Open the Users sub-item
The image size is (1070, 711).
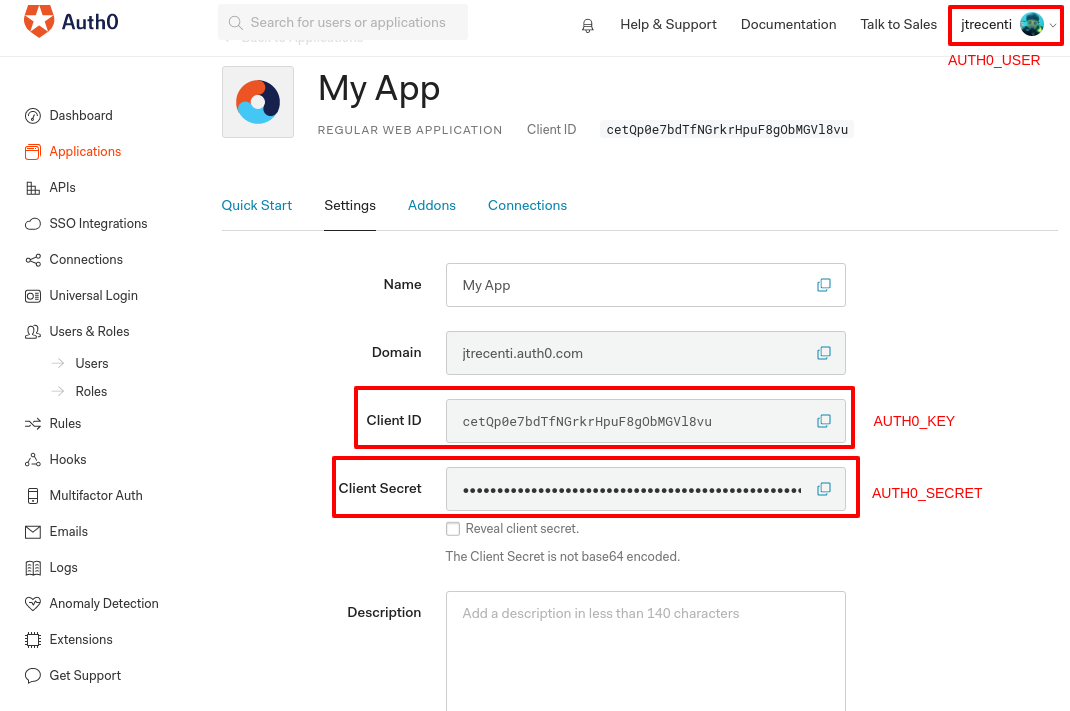click(x=91, y=364)
